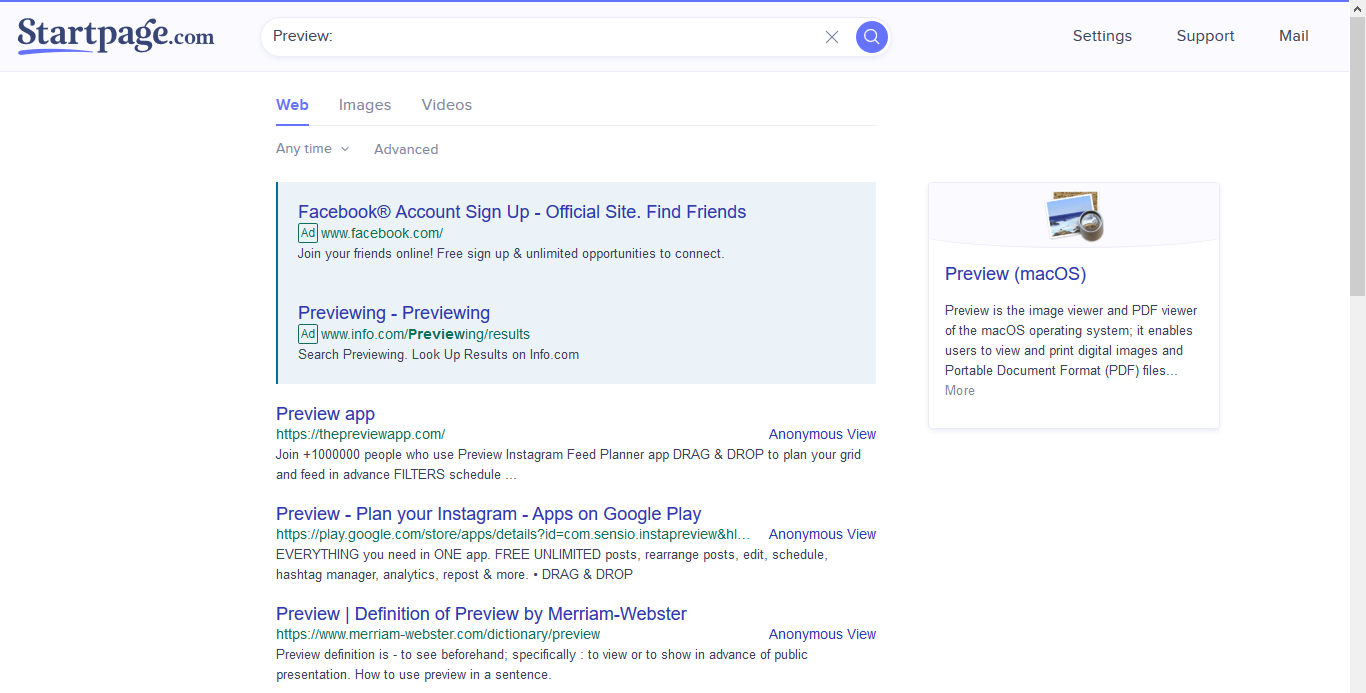
Task: Open Anonymous View for thepreviewapp.com
Action: pos(821,434)
